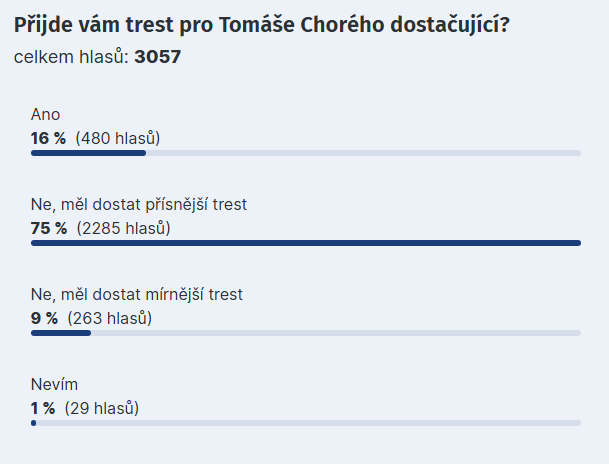Click the '(263 hlasů)' vote count
The width and height of the screenshot is (609, 464).
tap(110, 318)
